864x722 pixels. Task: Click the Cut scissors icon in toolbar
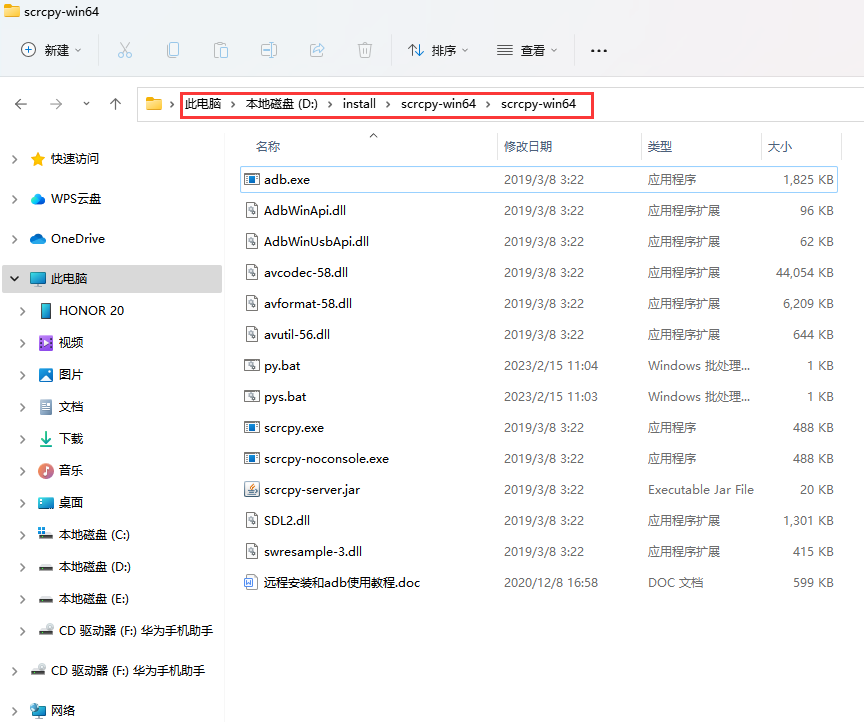pyautogui.click(x=125, y=50)
